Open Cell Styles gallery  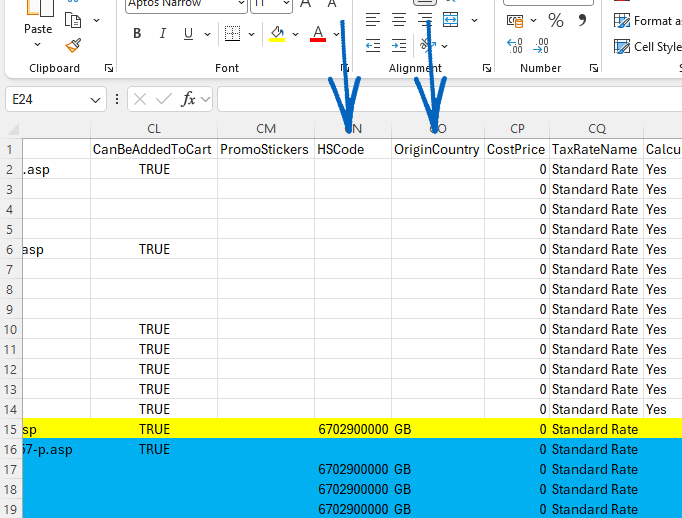(x=647, y=46)
